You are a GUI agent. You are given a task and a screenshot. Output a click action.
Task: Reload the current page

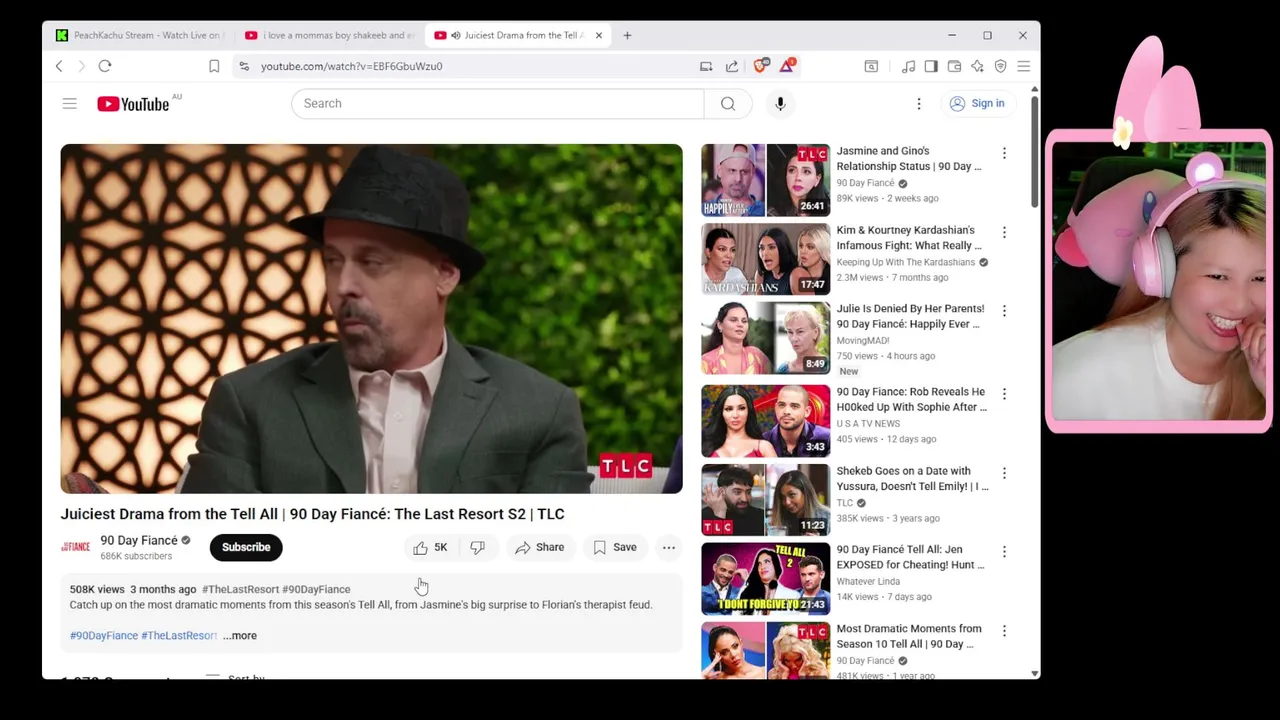pos(105,66)
